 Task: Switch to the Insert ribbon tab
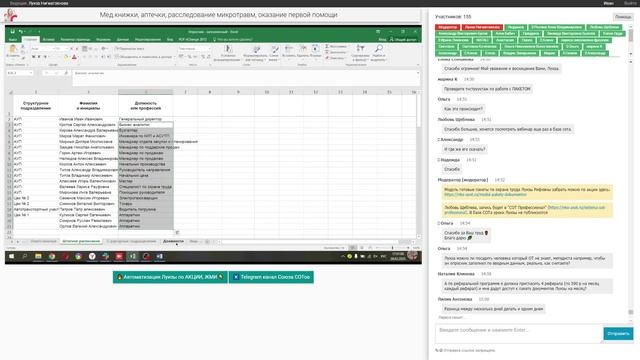[48, 40]
